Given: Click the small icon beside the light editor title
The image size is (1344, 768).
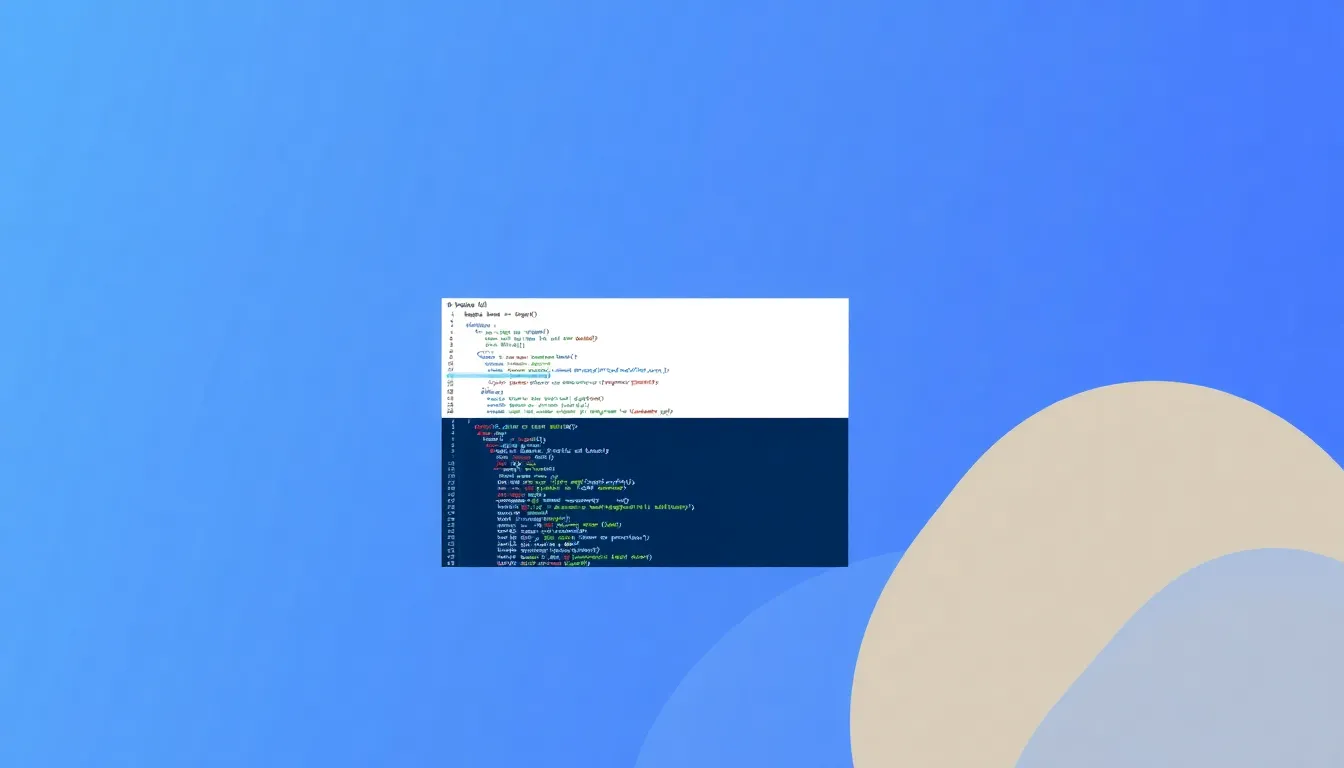Looking at the screenshot, I should coord(450,304).
